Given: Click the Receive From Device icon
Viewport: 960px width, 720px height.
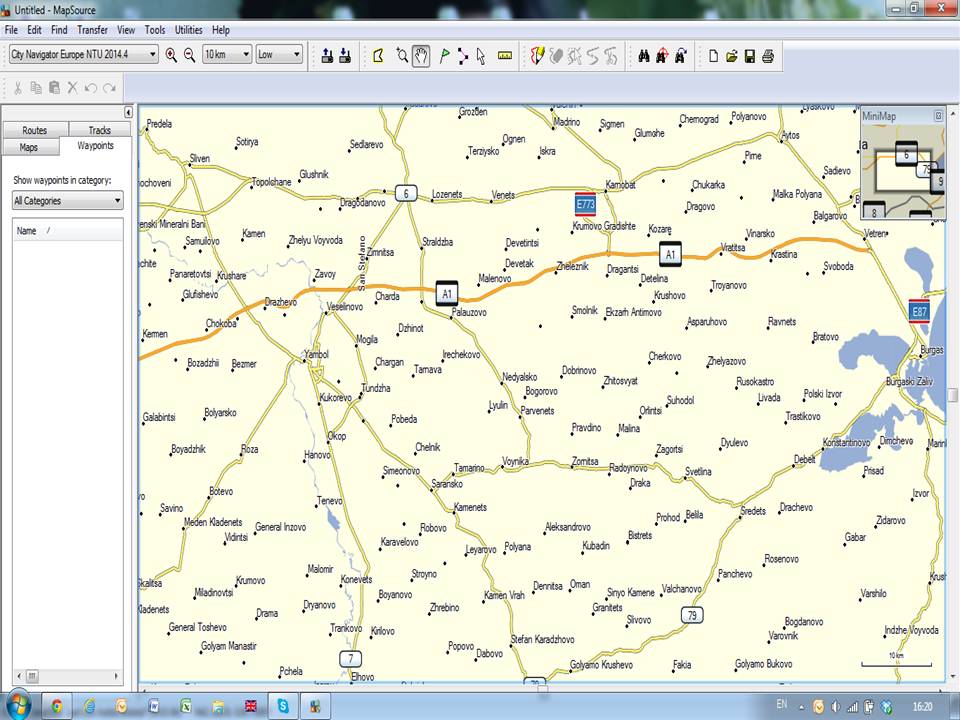Looking at the screenshot, I should pyautogui.click(x=345, y=56).
